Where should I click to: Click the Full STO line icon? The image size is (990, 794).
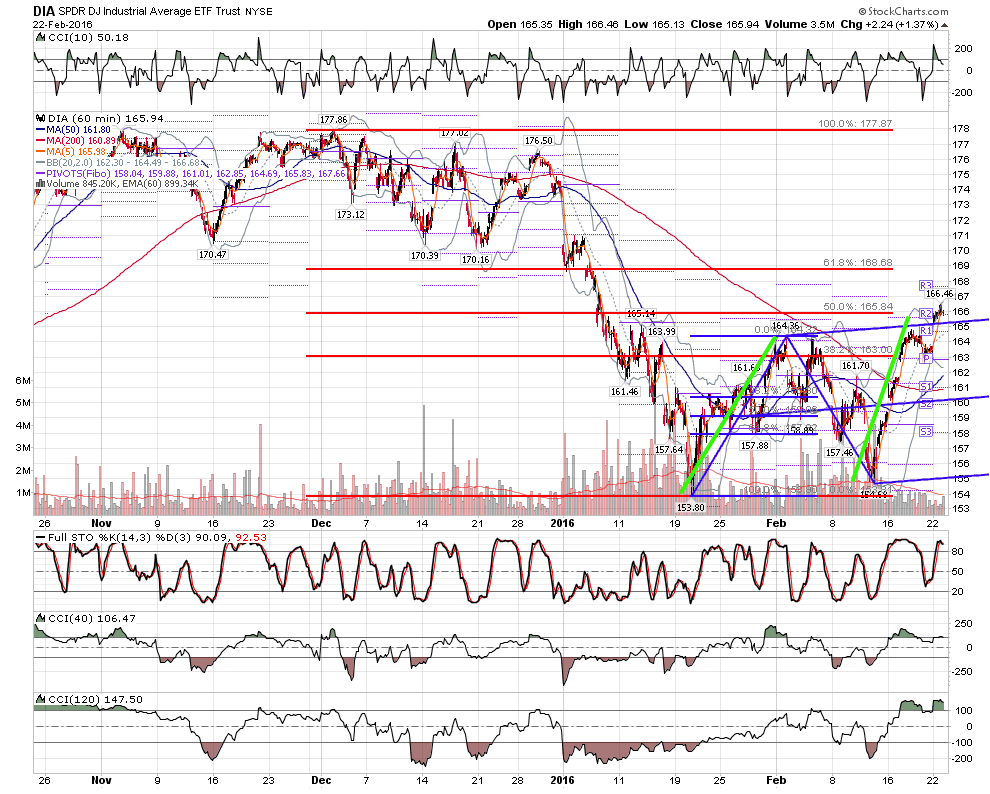[40, 538]
